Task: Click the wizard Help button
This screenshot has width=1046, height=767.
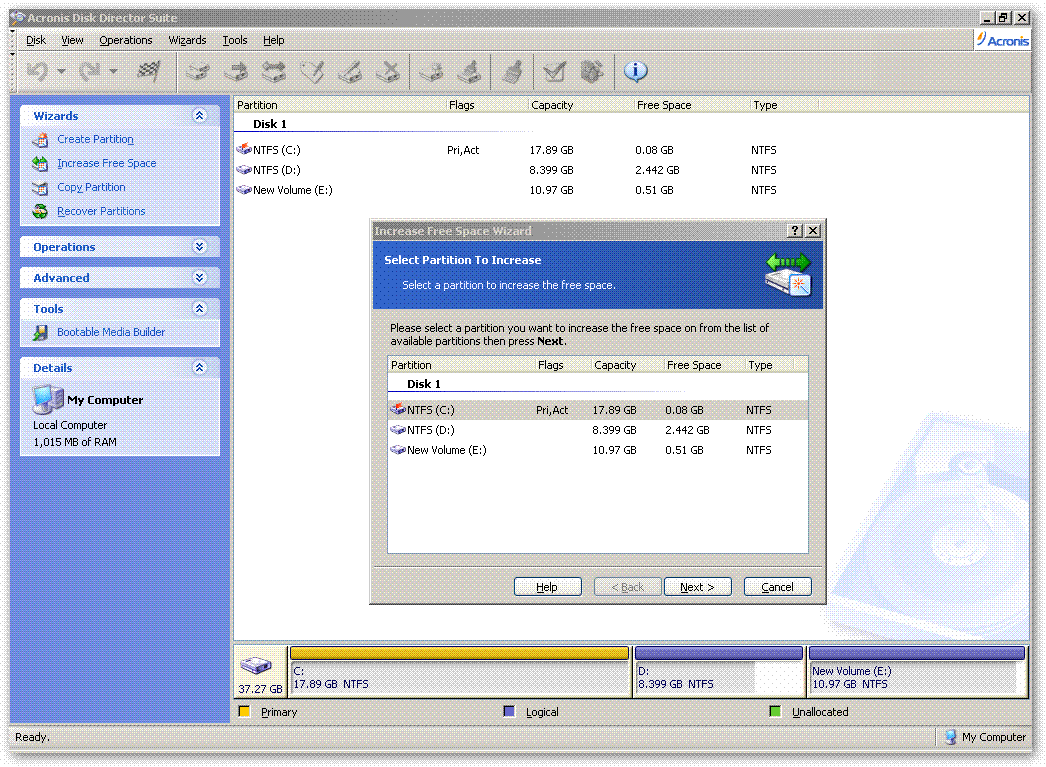Action: [x=547, y=587]
